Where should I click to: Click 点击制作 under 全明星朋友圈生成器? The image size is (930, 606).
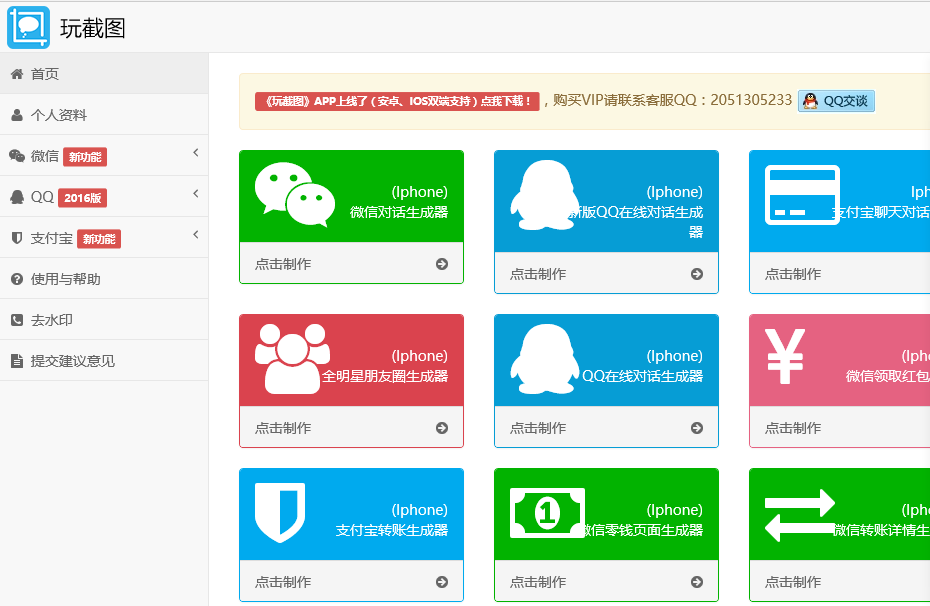283,428
